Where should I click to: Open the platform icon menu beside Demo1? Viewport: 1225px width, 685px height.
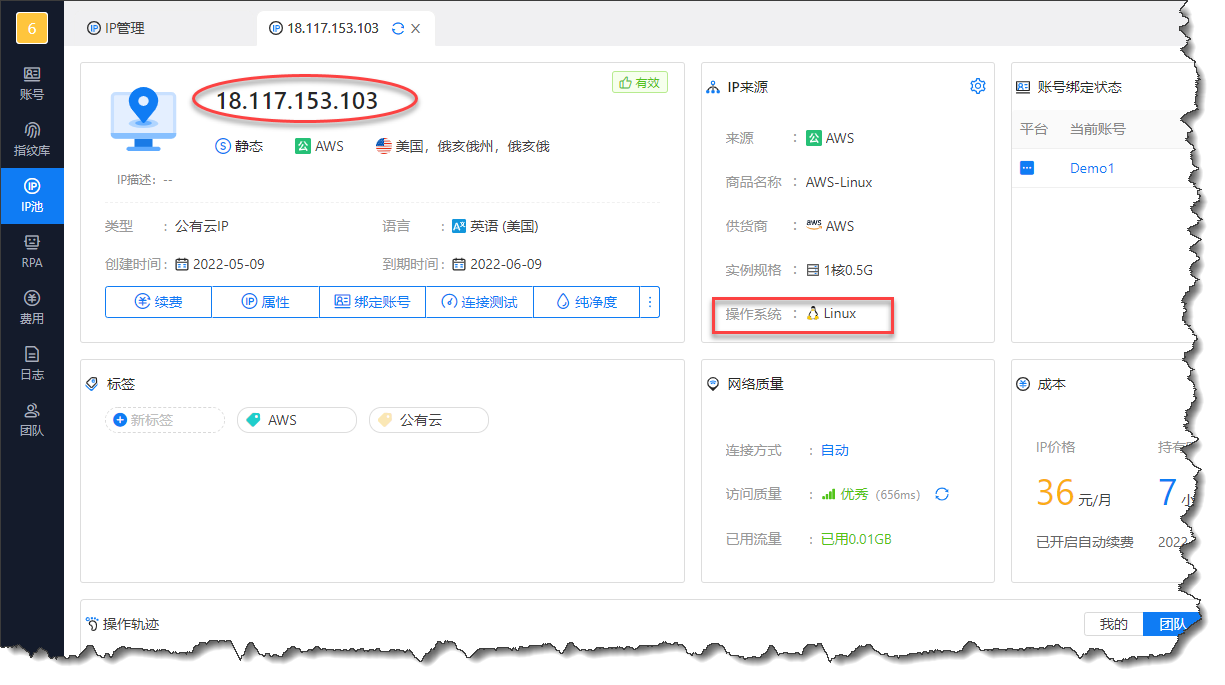click(x=1027, y=168)
